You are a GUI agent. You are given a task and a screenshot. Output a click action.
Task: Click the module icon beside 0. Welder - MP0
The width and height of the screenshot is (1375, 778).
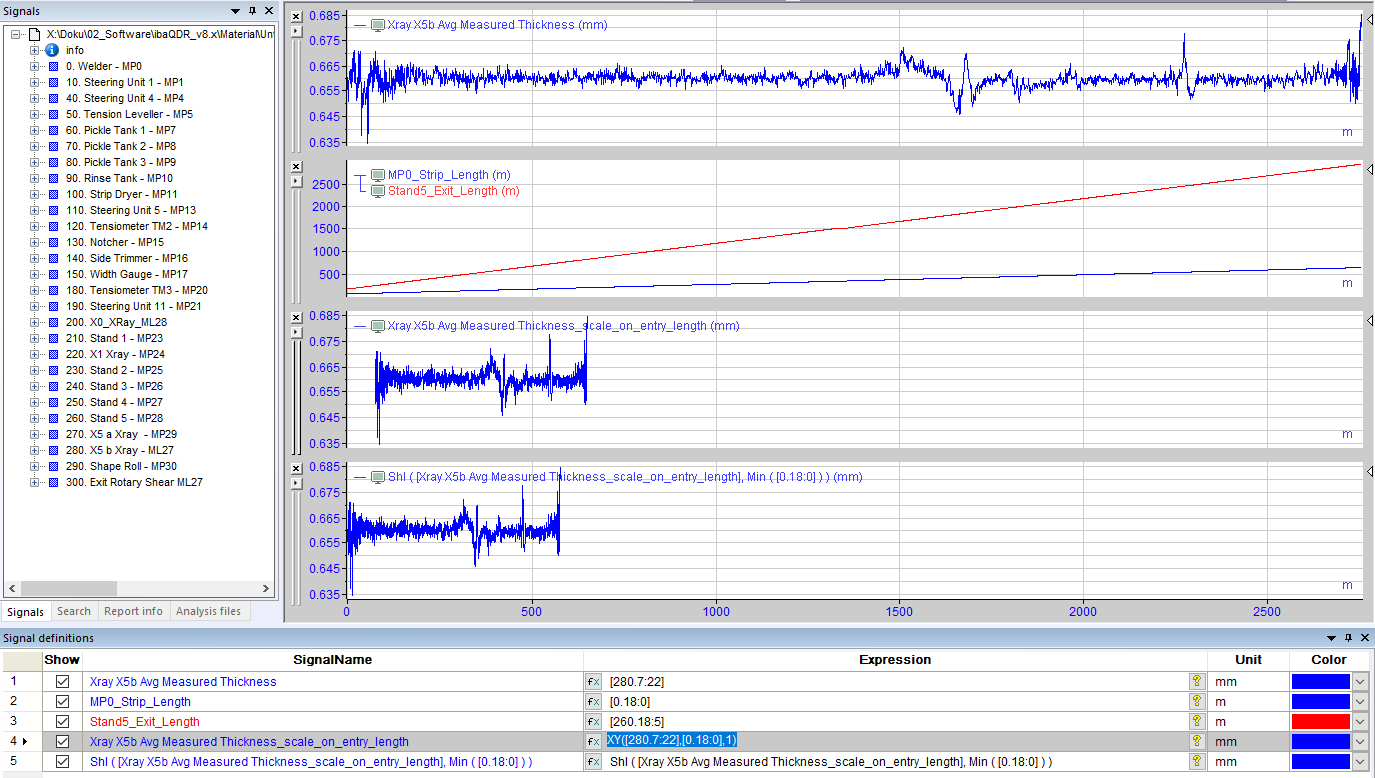[53, 66]
